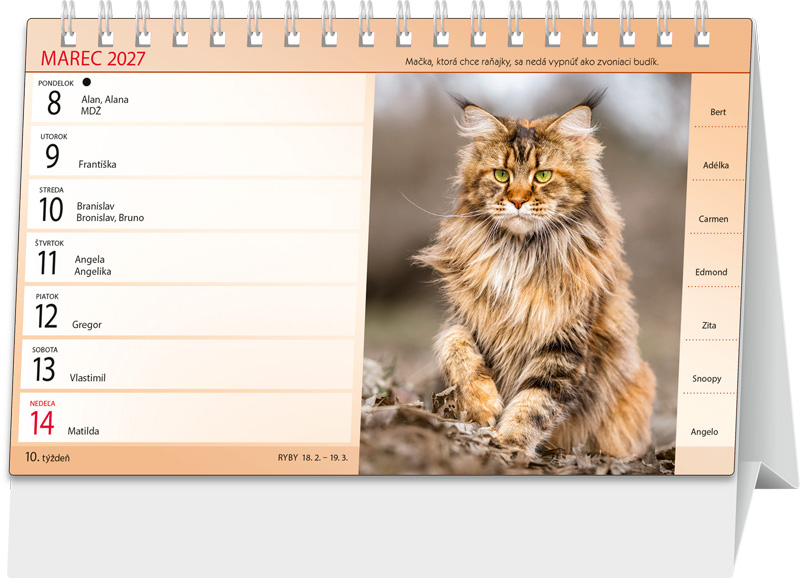This screenshot has width=800, height=578.
Task: Click the red Sunday 14 date
Action: [42, 423]
